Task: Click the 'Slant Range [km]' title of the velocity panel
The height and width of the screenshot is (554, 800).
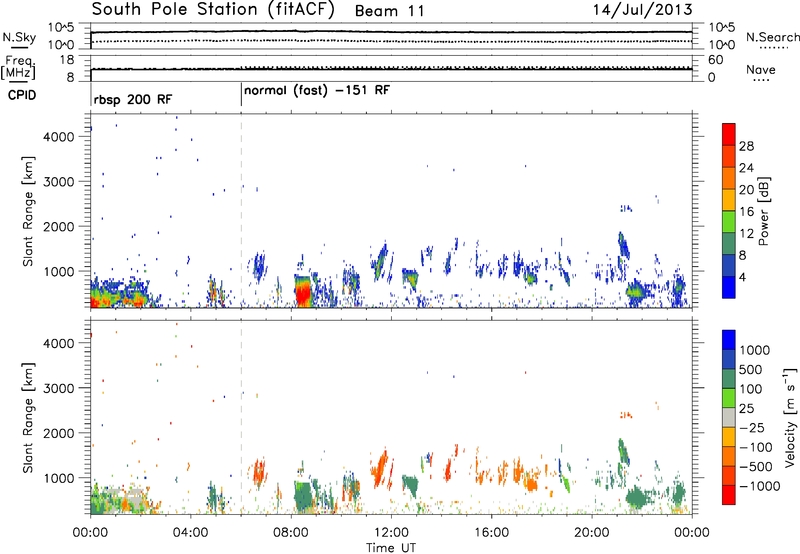Action: tap(28, 417)
